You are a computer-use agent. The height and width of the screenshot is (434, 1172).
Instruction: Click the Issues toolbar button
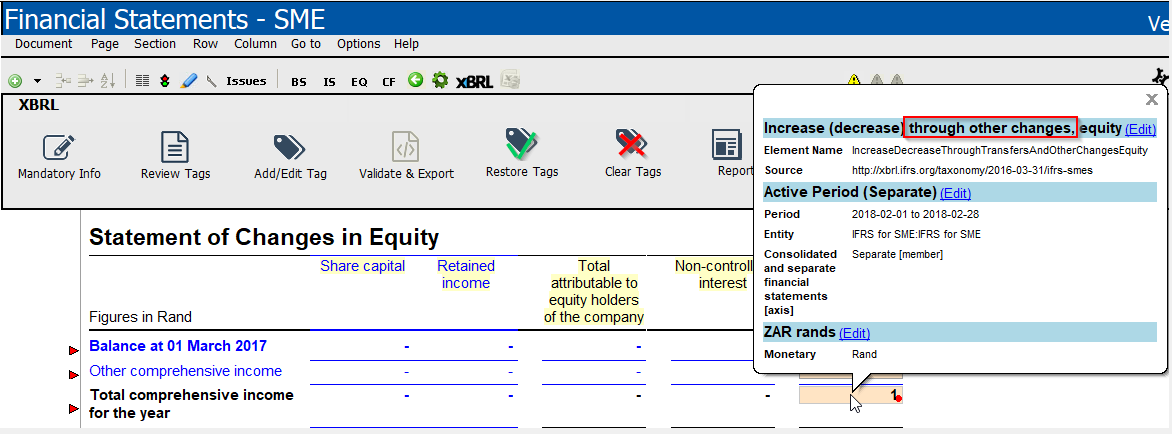[246, 81]
